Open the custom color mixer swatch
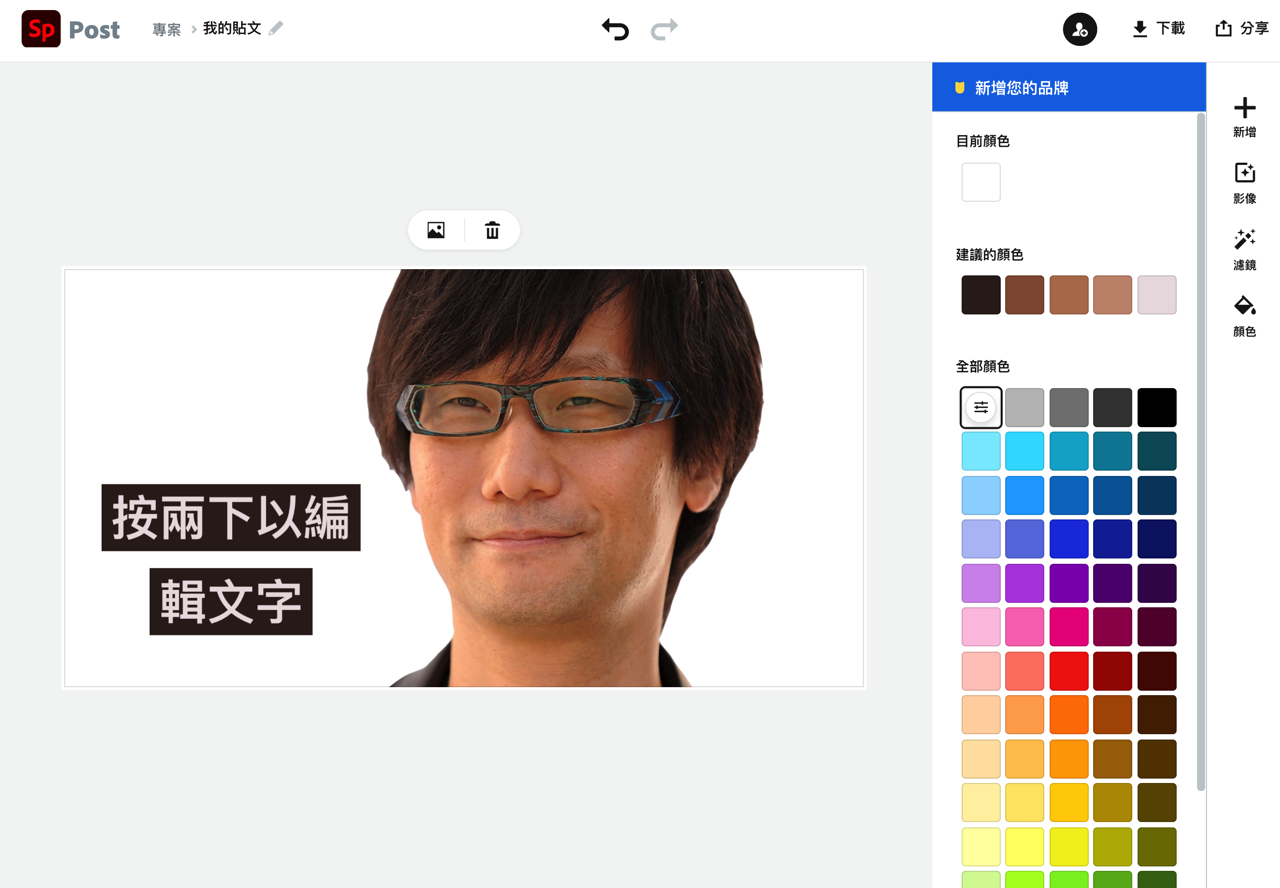Viewport: 1280px width, 888px height. coord(980,406)
